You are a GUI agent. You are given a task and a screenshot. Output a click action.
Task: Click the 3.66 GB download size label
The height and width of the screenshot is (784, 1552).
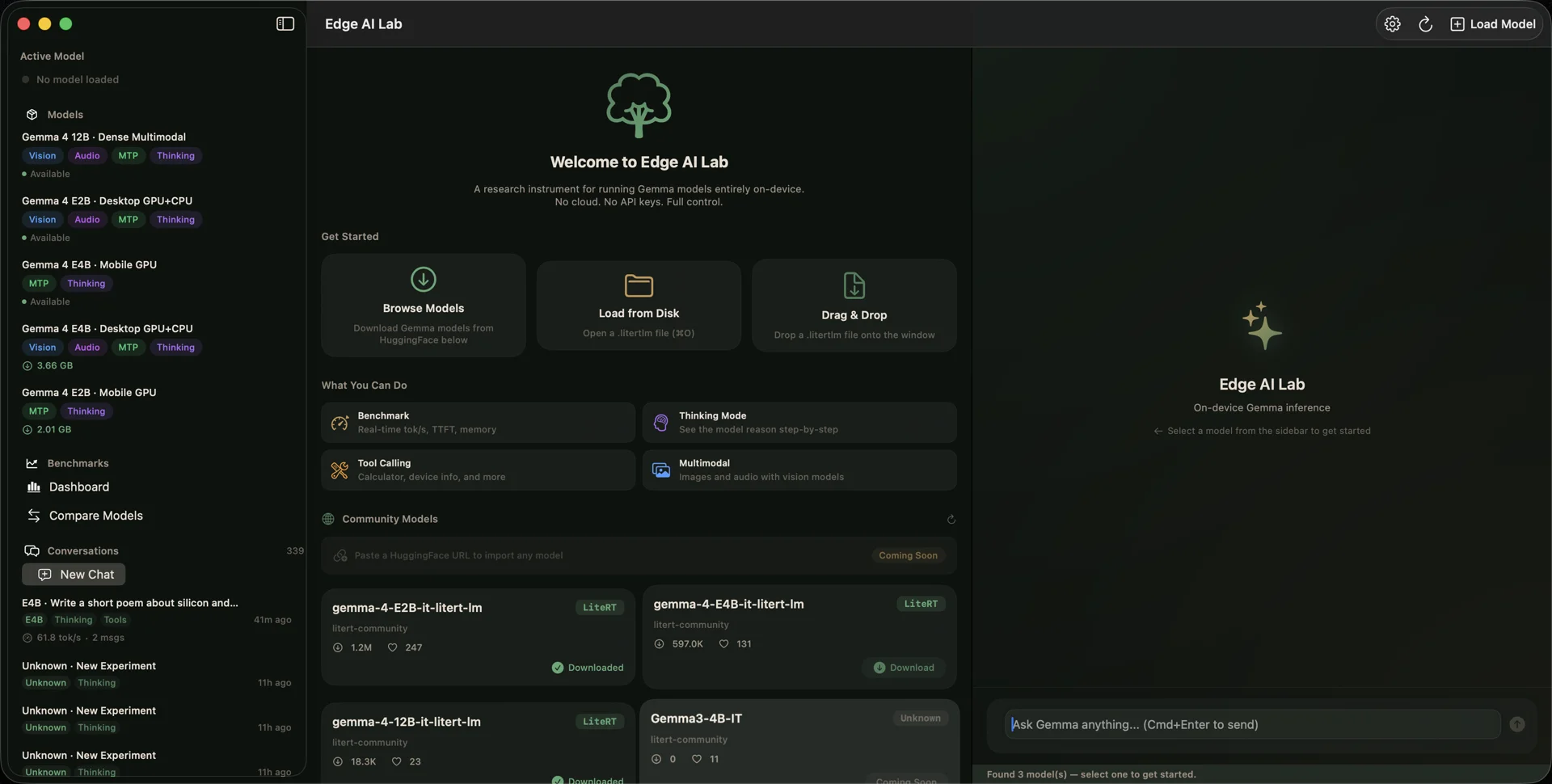(x=55, y=365)
